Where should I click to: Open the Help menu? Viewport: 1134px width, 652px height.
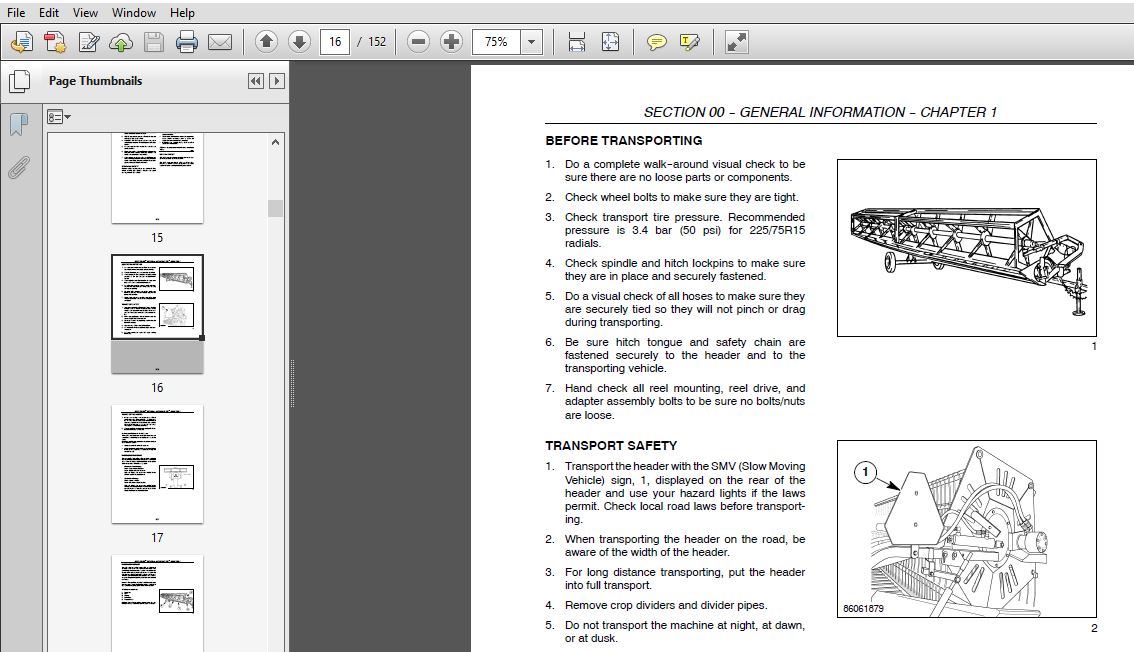point(182,12)
